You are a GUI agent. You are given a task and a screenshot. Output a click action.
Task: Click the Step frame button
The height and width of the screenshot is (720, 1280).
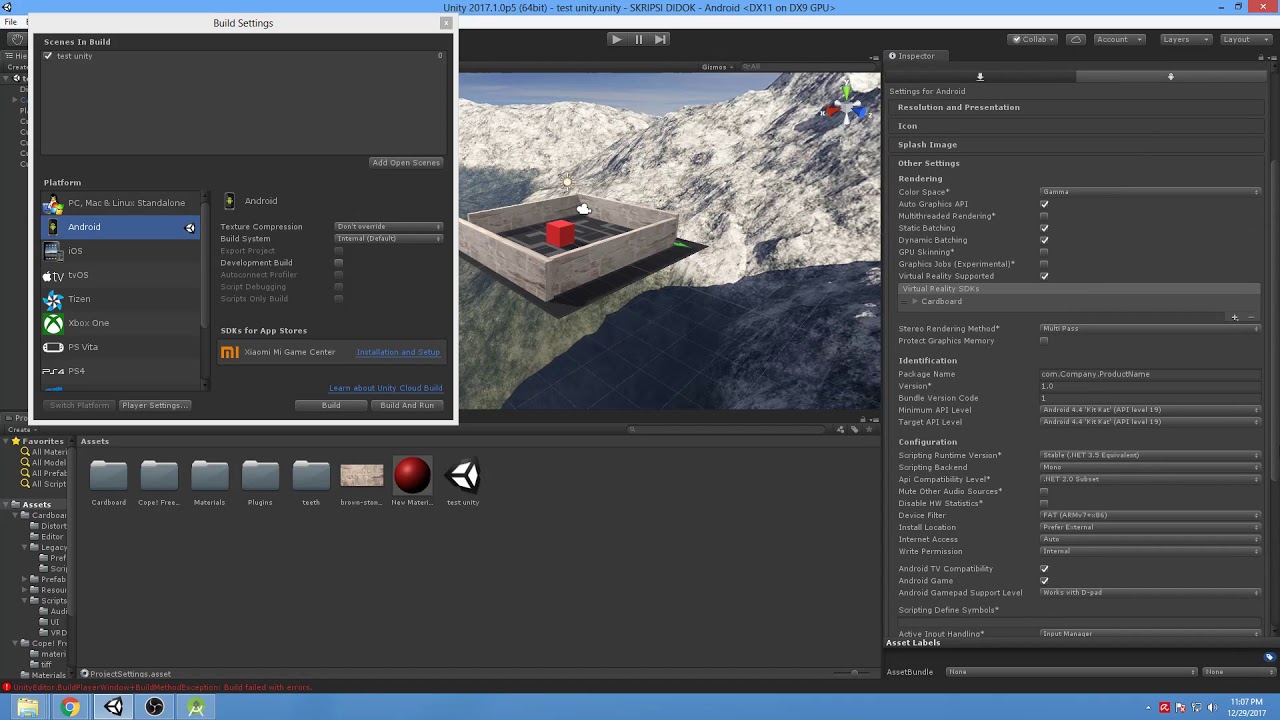click(660, 39)
